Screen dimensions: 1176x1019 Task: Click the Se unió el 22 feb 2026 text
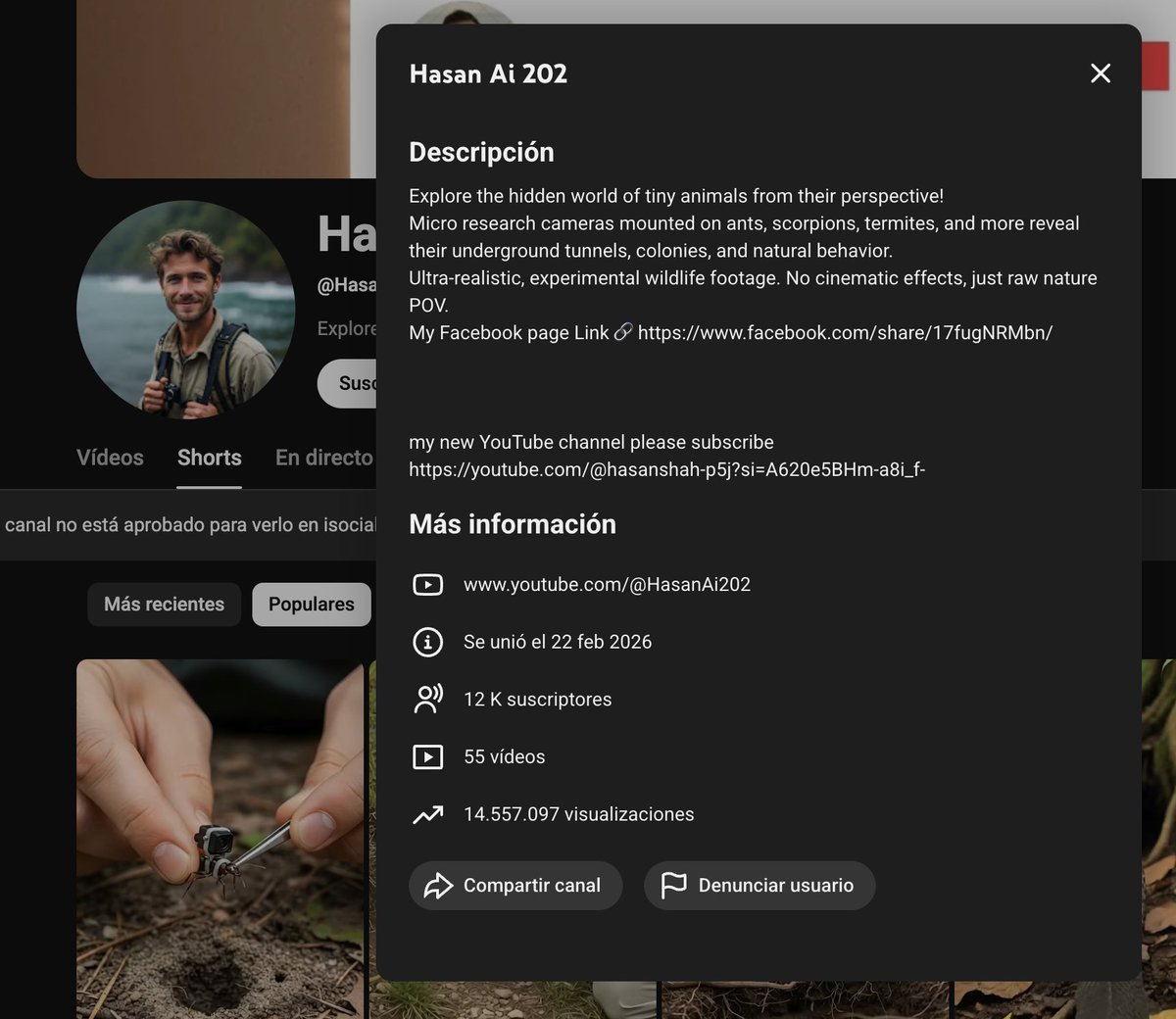click(558, 643)
